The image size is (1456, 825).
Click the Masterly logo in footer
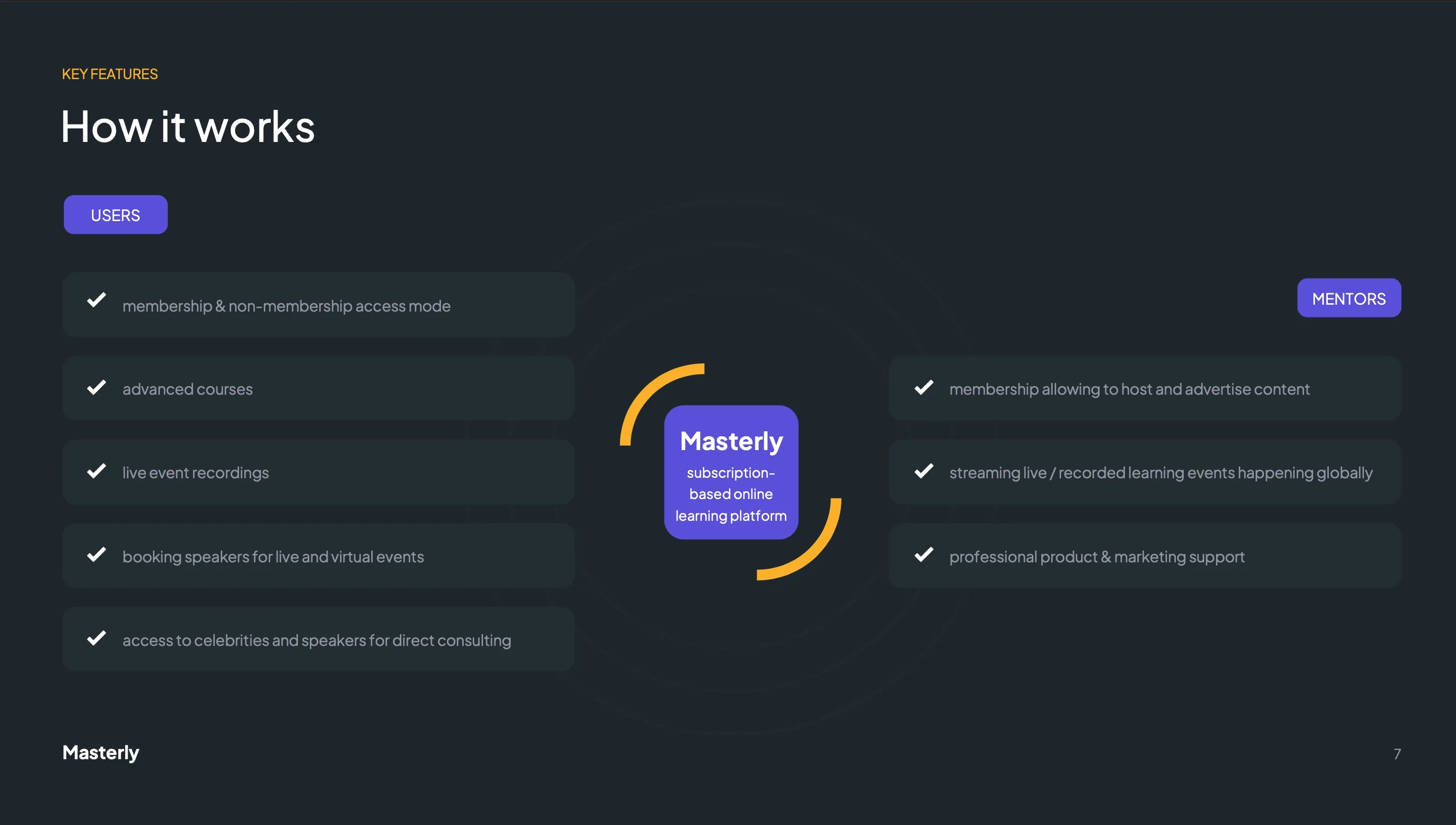100,753
